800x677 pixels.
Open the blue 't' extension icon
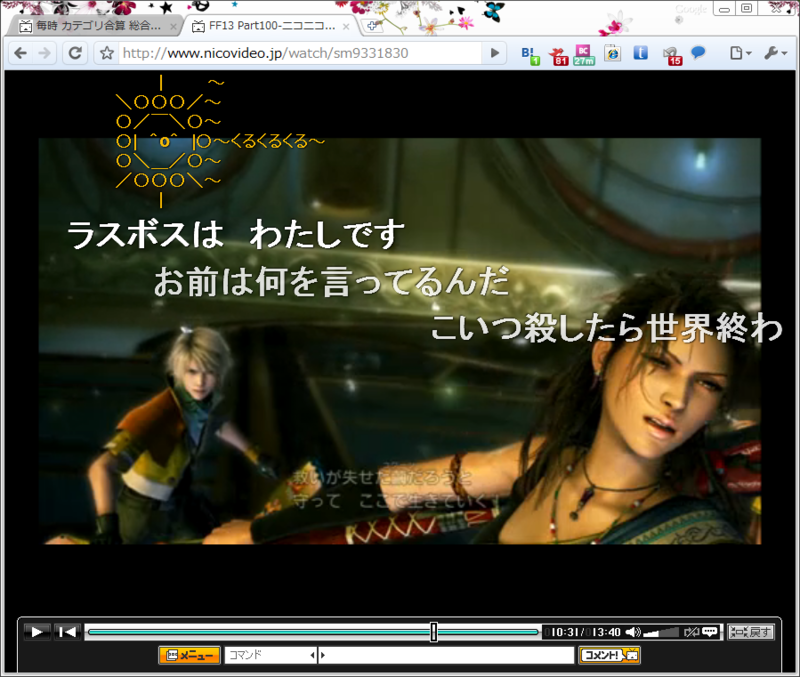640,53
